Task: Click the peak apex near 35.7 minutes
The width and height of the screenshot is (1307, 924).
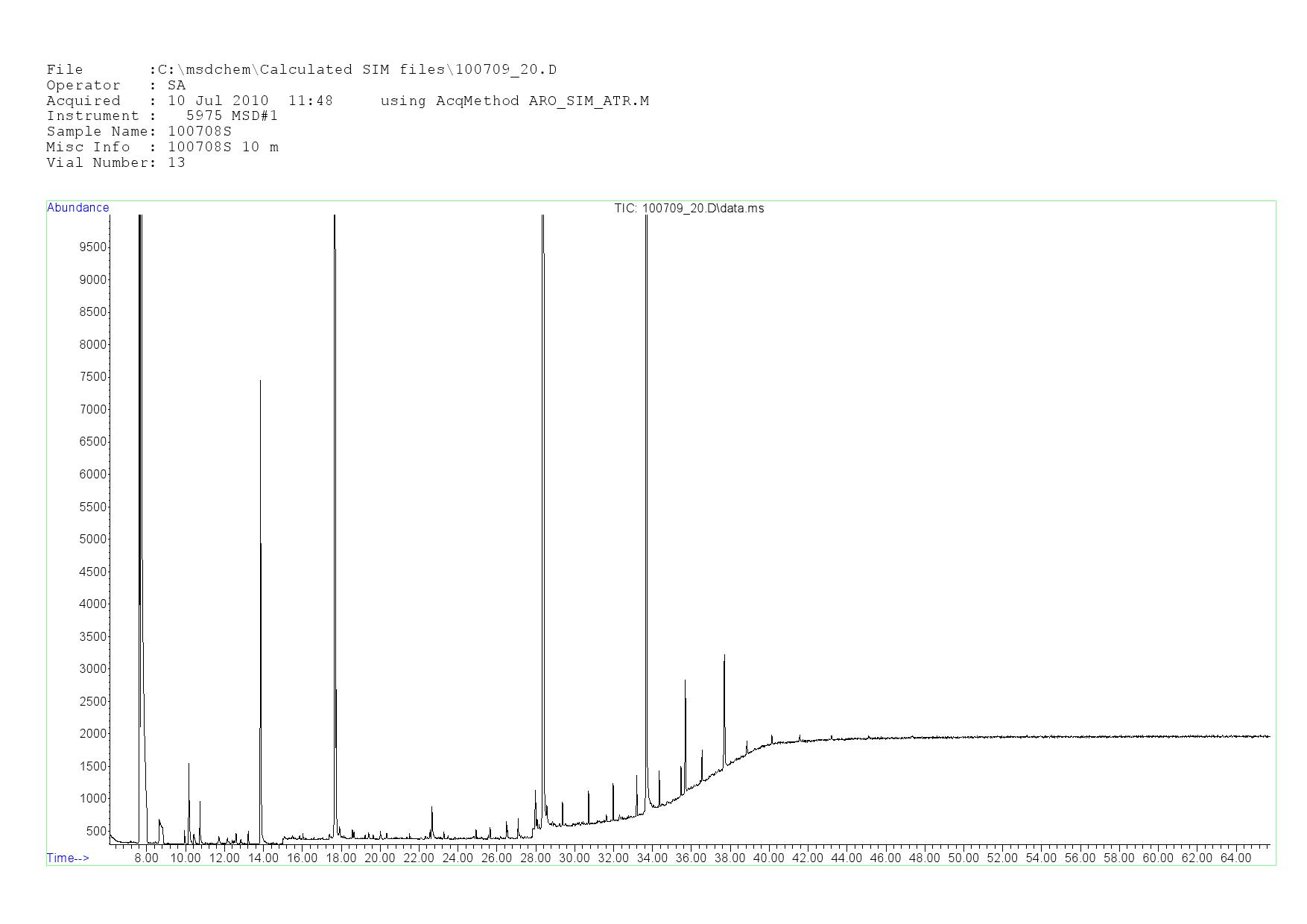Action: click(685, 681)
